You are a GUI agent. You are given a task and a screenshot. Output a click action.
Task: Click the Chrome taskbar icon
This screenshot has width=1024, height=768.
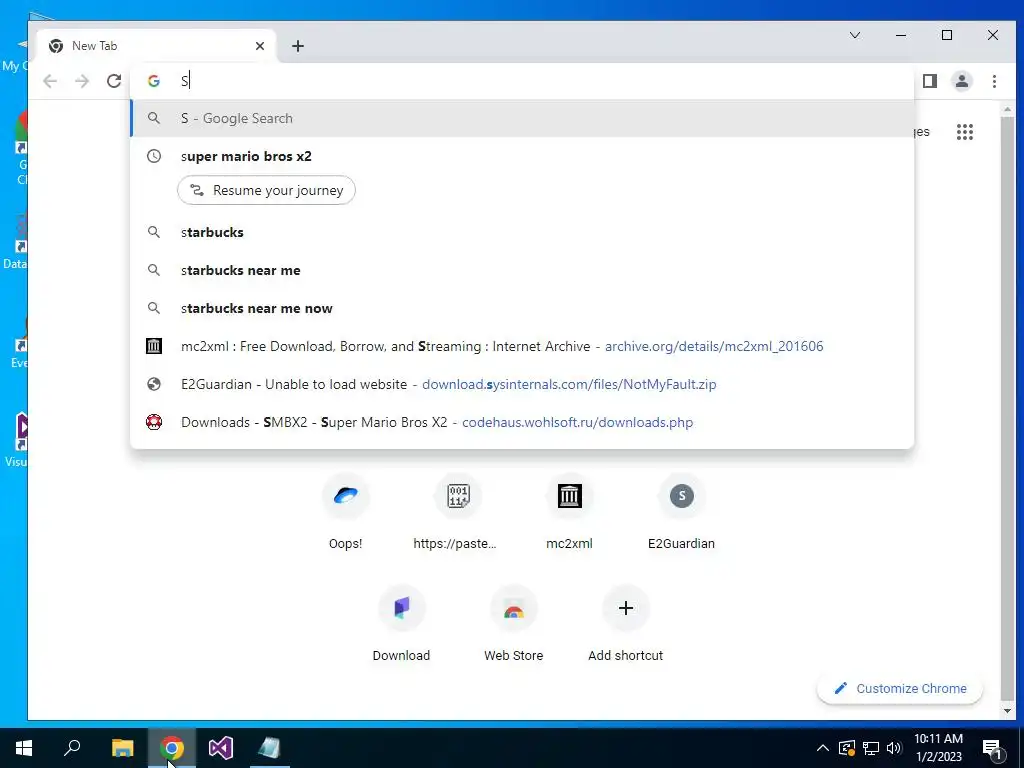[x=172, y=748]
